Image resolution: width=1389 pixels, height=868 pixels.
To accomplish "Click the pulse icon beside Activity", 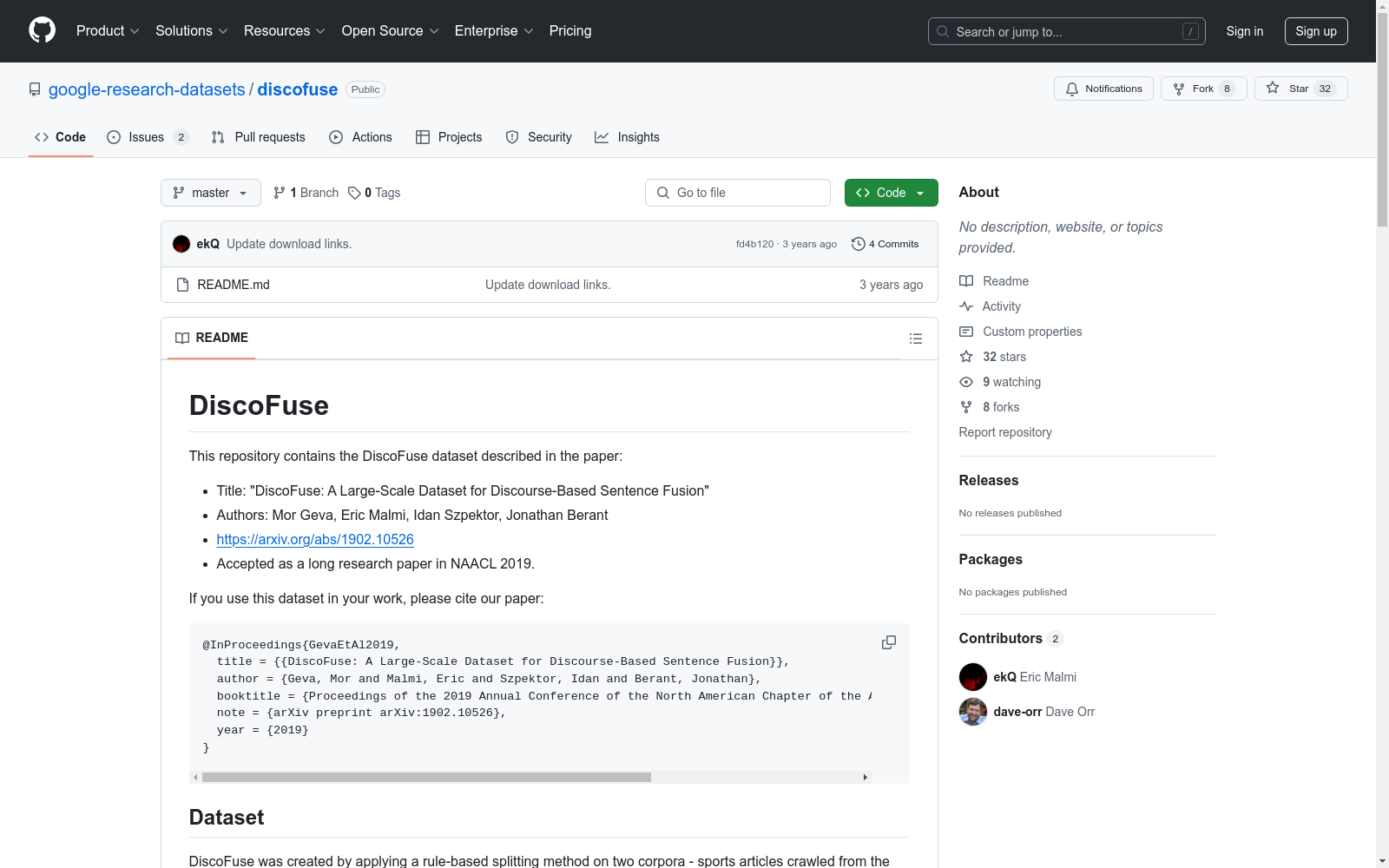I will pyautogui.click(x=966, y=306).
